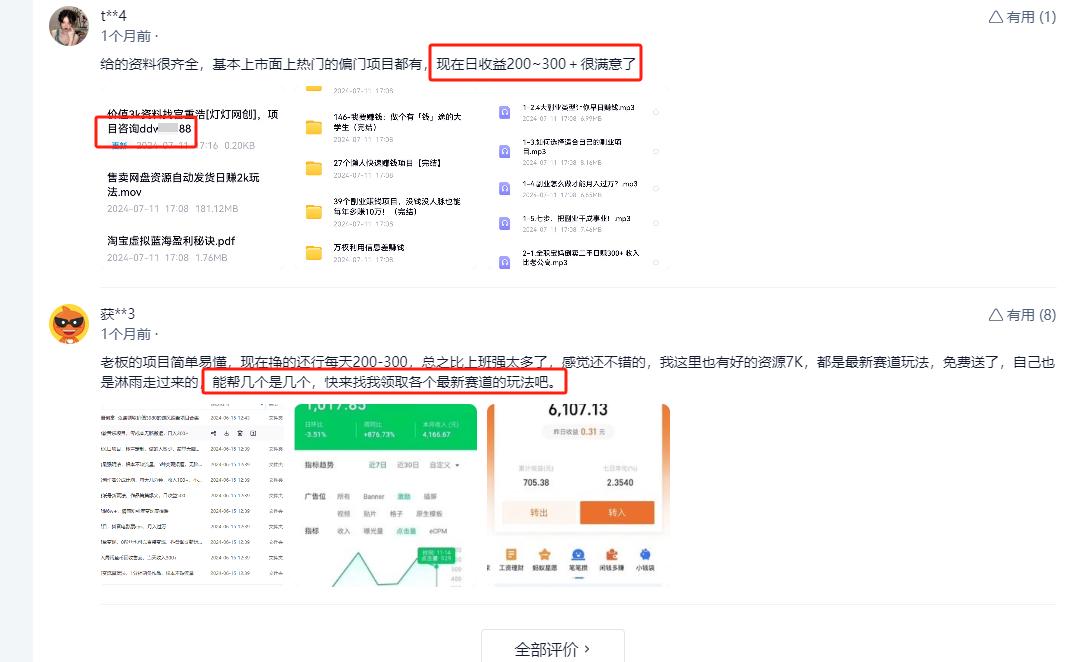The image size is (1071, 662).
Task: Click the 有用 (8) helpful vote icon
Action: tap(1022, 314)
